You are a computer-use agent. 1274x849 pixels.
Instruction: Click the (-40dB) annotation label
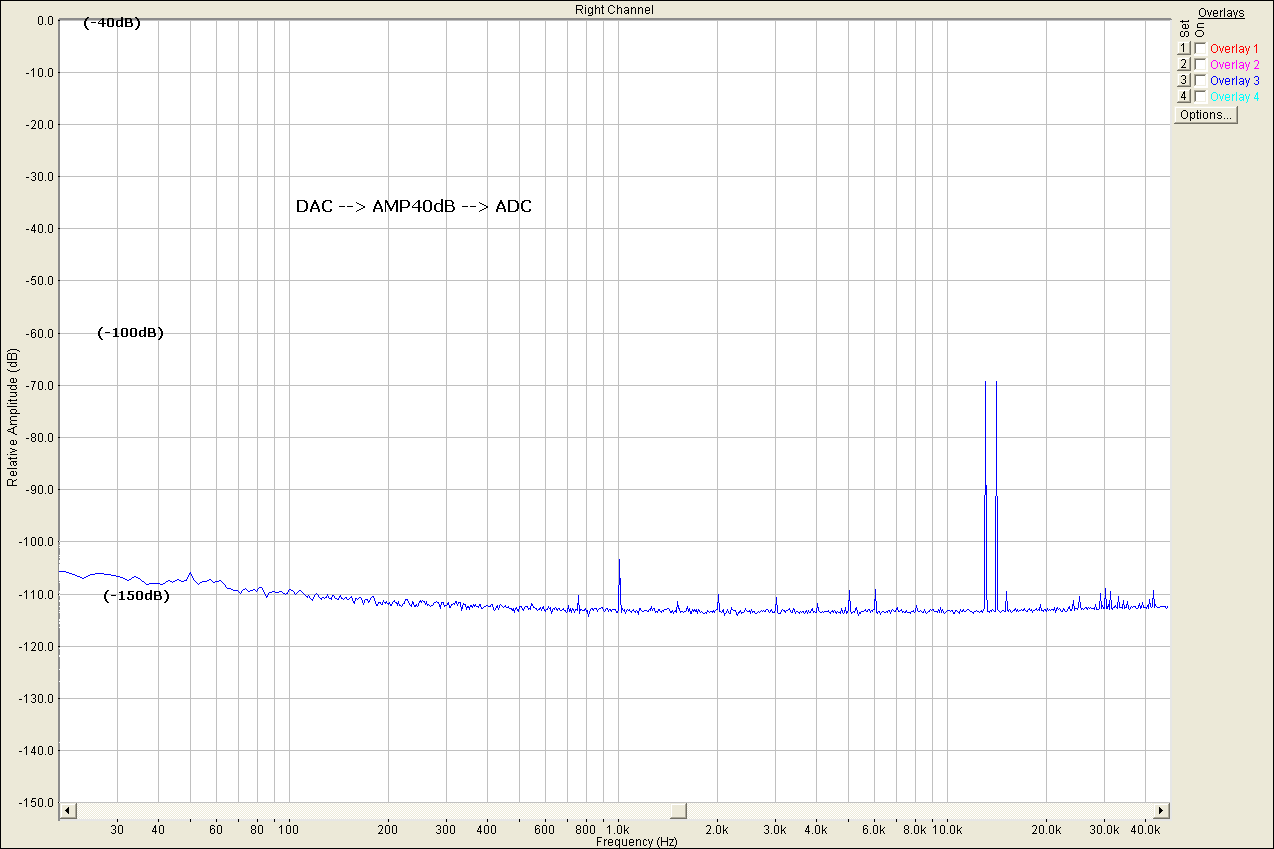pos(112,23)
